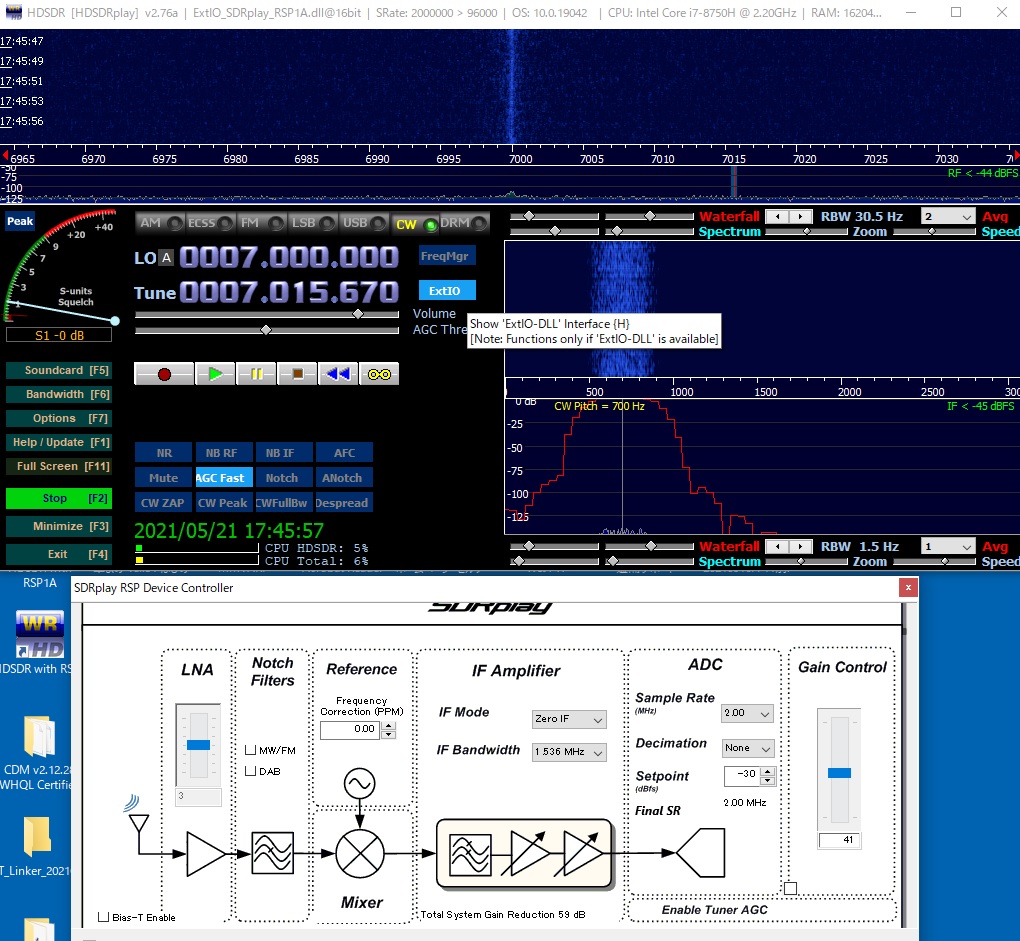
Task: Click right arrow beside RBW 30.5 Hz
Action: point(801,217)
